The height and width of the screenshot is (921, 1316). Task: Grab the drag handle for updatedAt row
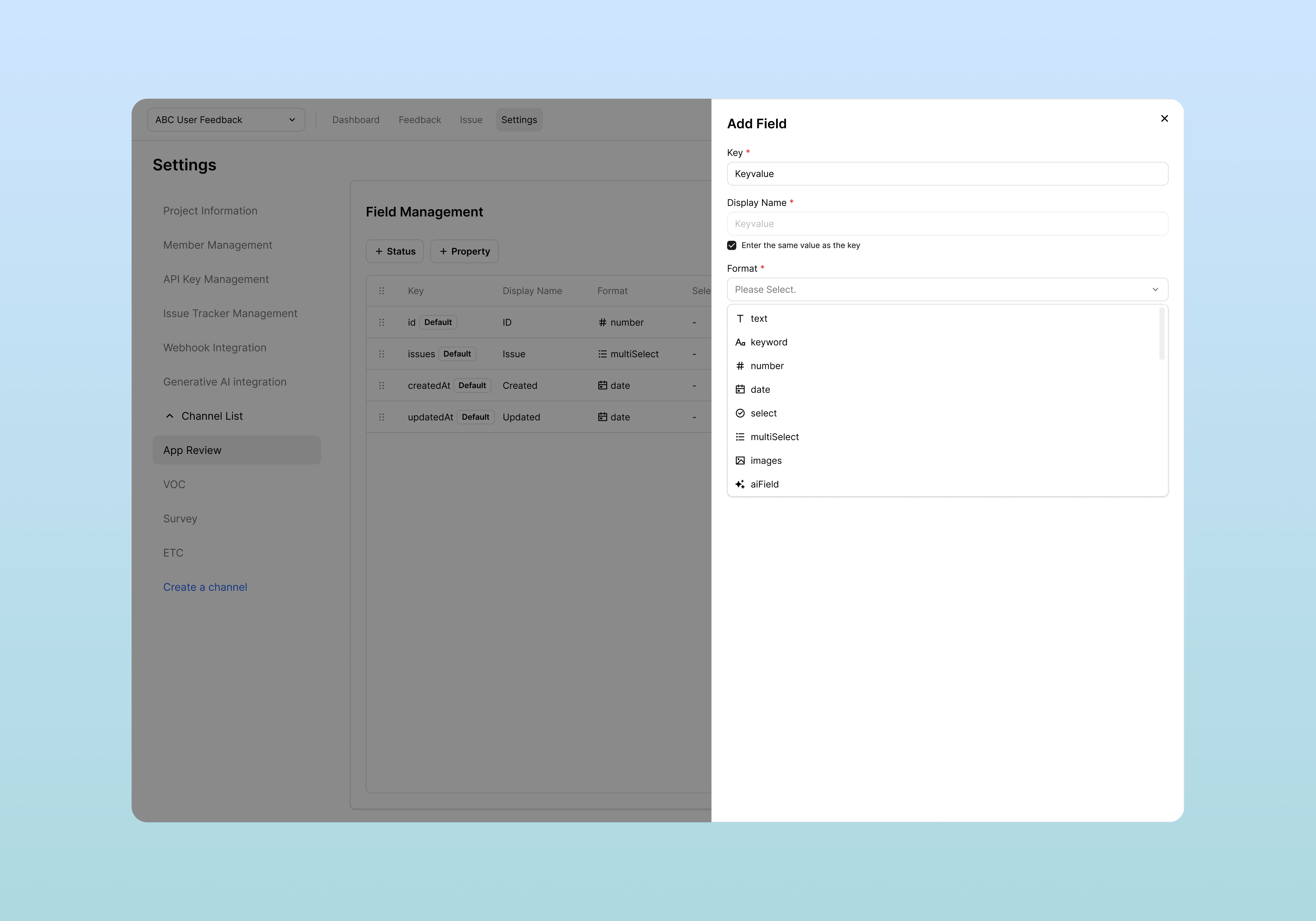click(x=382, y=417)
